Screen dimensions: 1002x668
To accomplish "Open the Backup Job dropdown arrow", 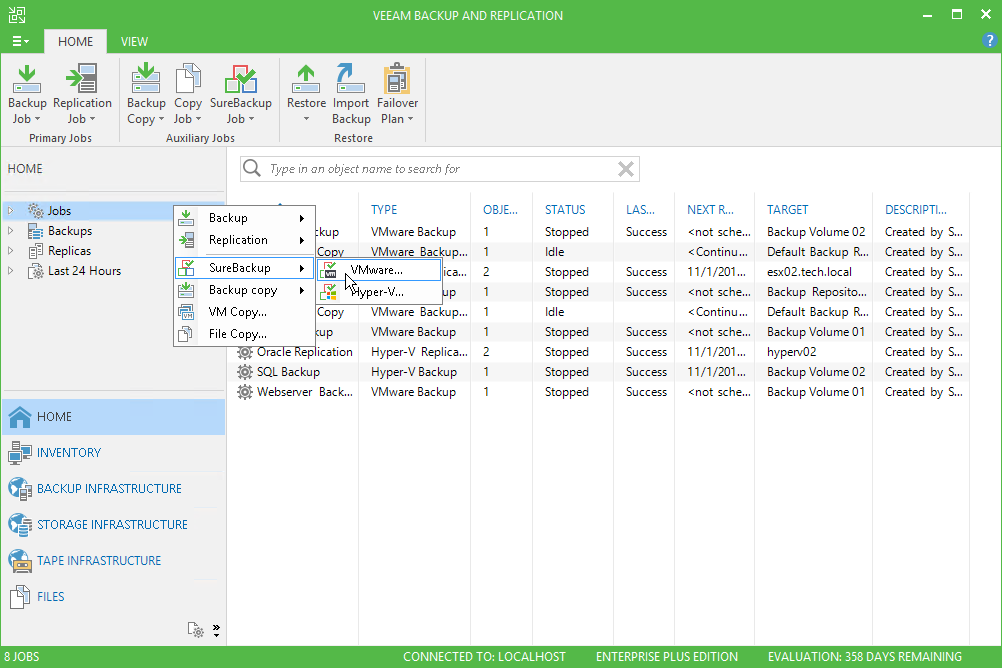I will coord(37,119).
